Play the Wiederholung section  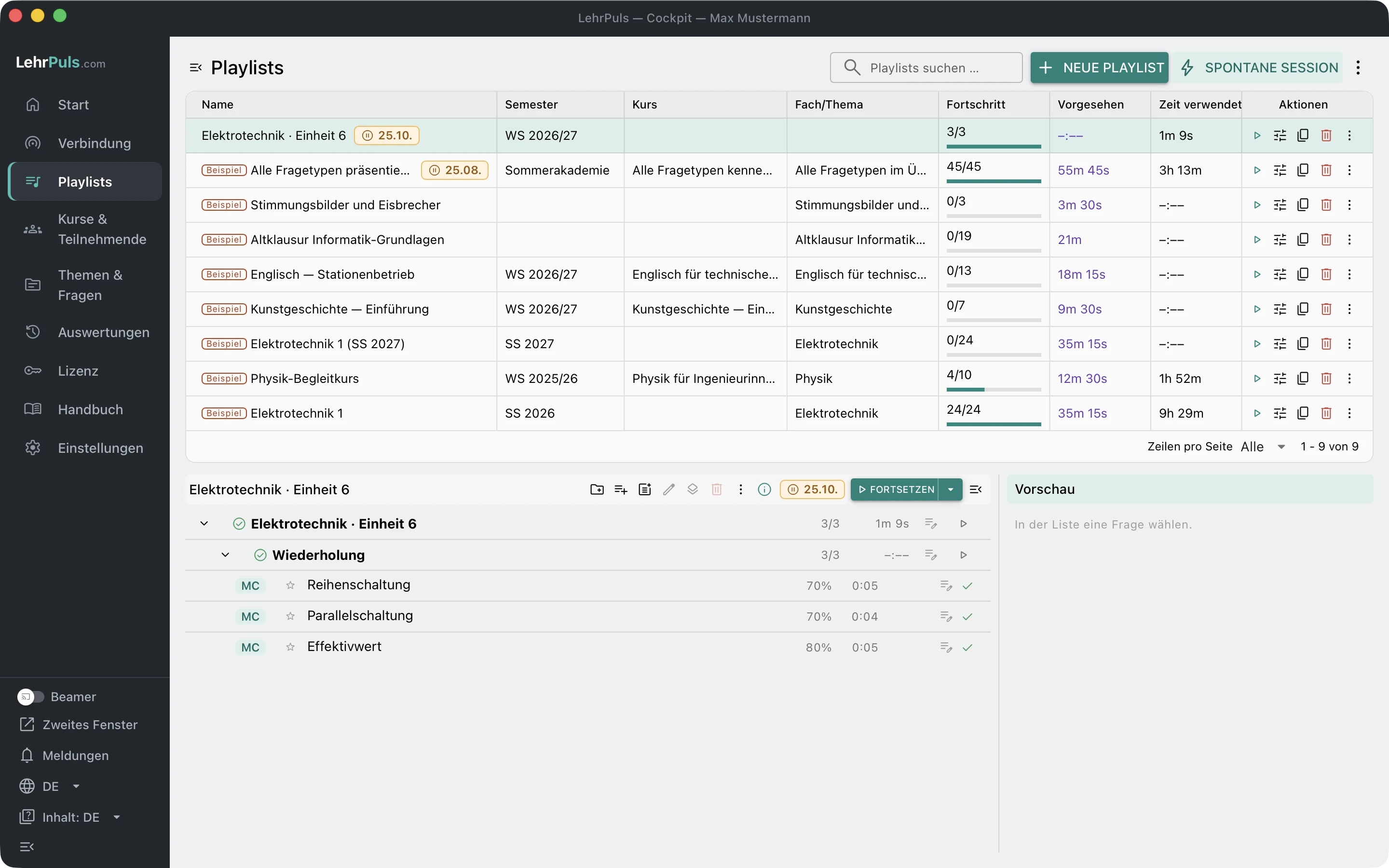click(964, 555)
